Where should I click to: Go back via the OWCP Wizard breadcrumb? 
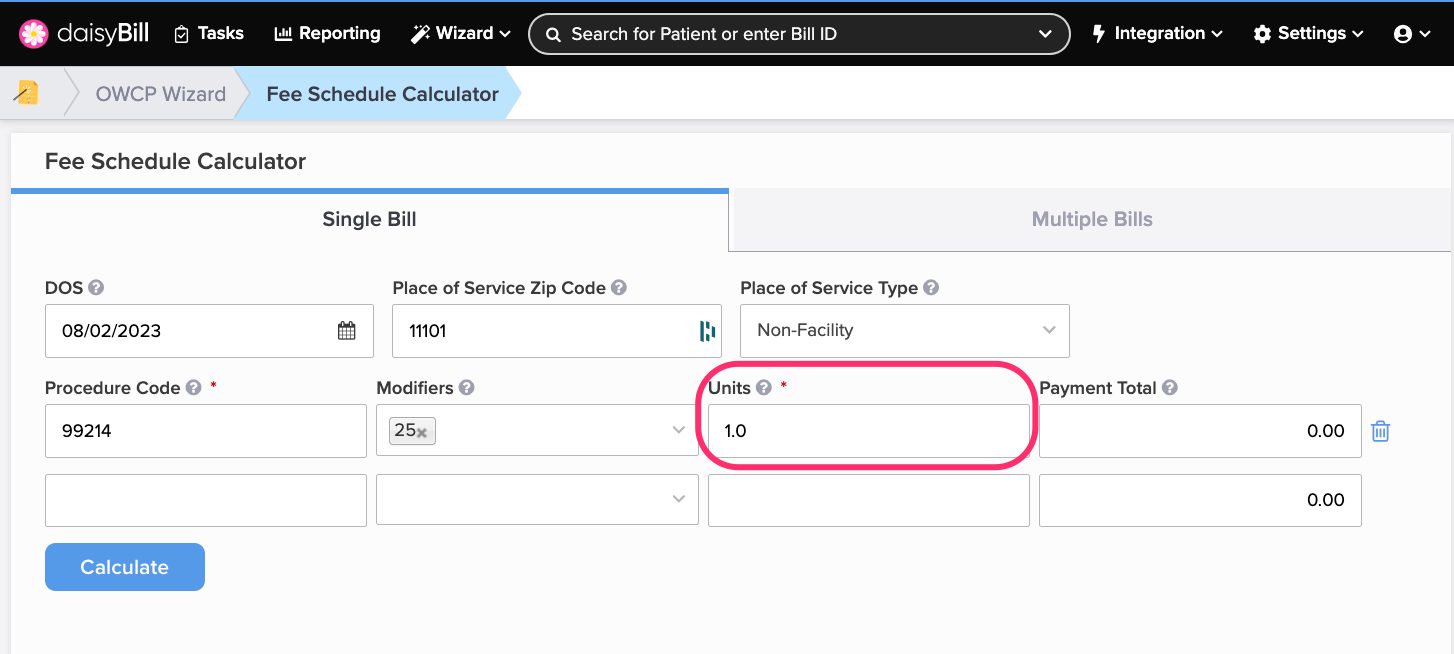(160, 93)
